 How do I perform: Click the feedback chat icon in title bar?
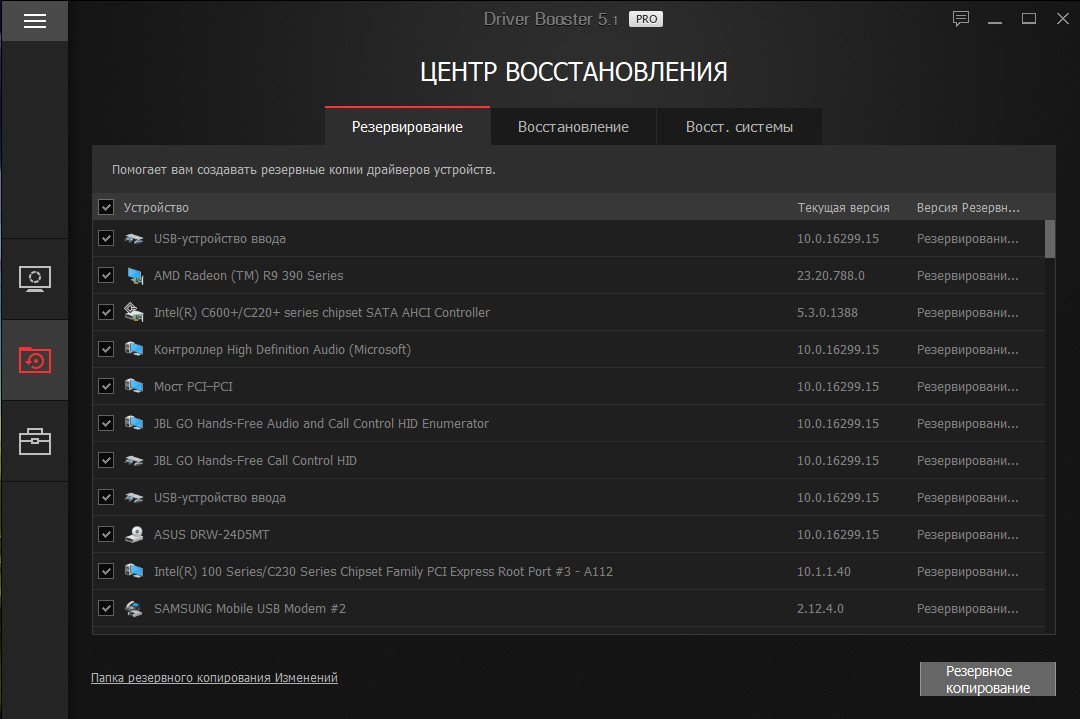961,19
